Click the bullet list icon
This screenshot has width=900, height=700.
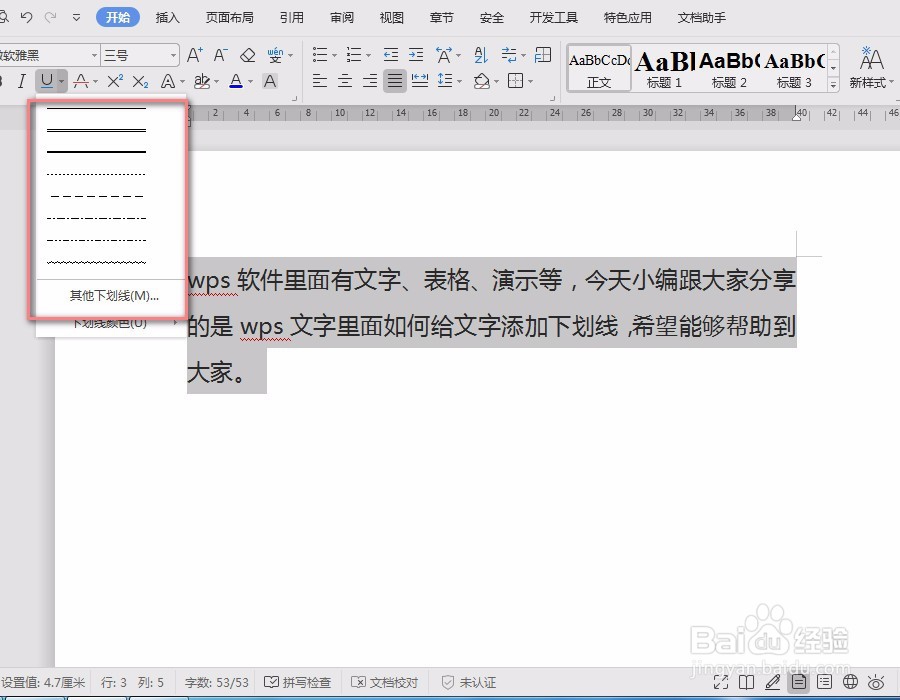[320, 55]
